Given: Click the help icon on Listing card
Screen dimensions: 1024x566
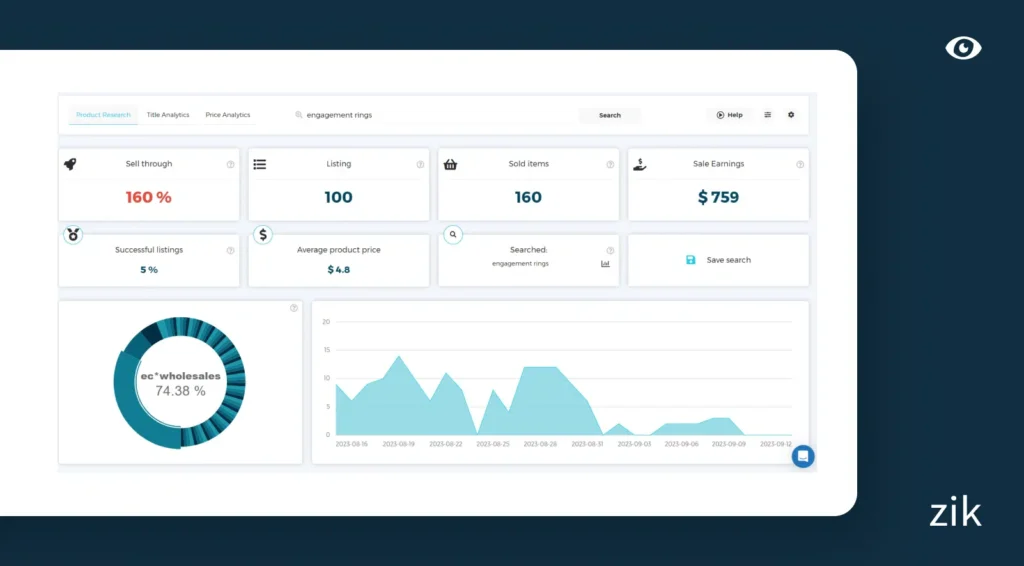Looking at the screenshot, I should tap(420, 164).
